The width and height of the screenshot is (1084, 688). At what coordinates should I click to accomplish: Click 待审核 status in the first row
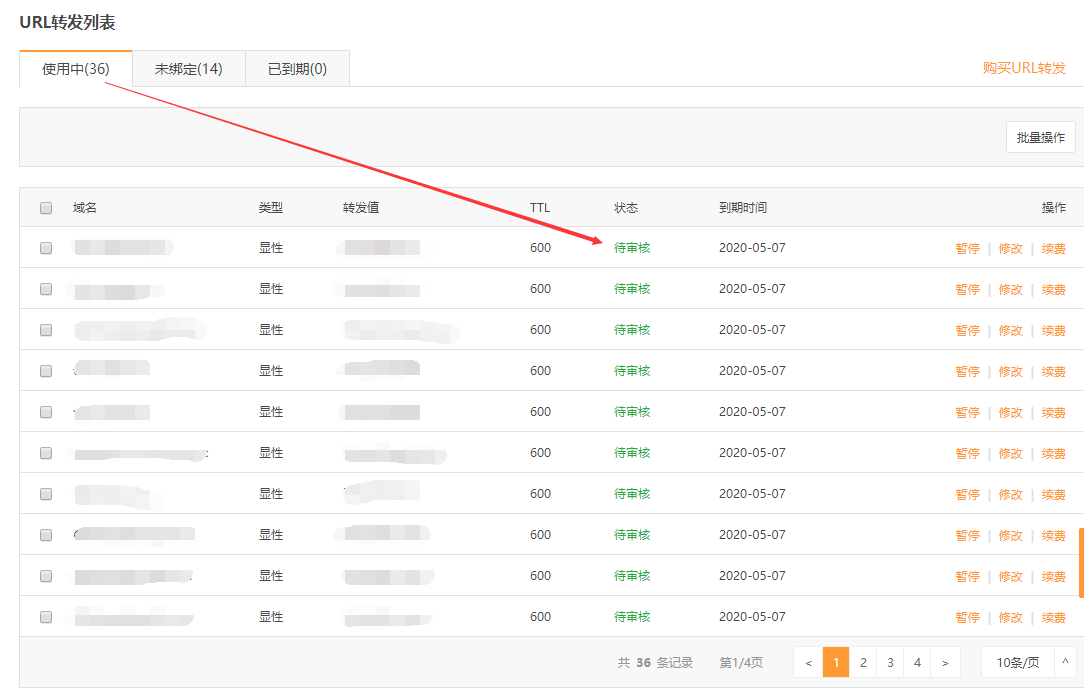click(x=632, y=248)
